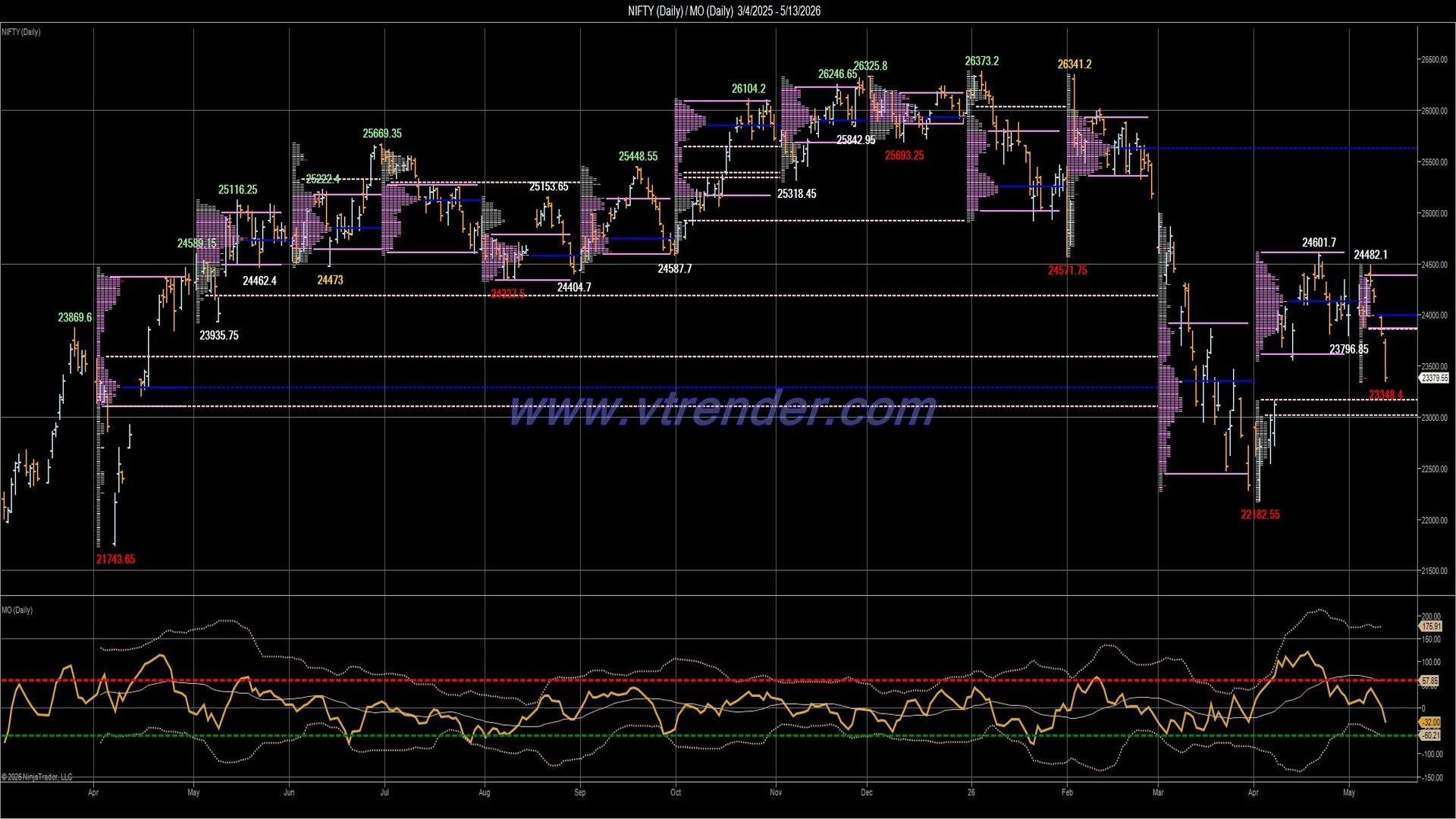Select the red 23348.4 label
Screen dimensions: 1456x819
tap(1385, 394)
